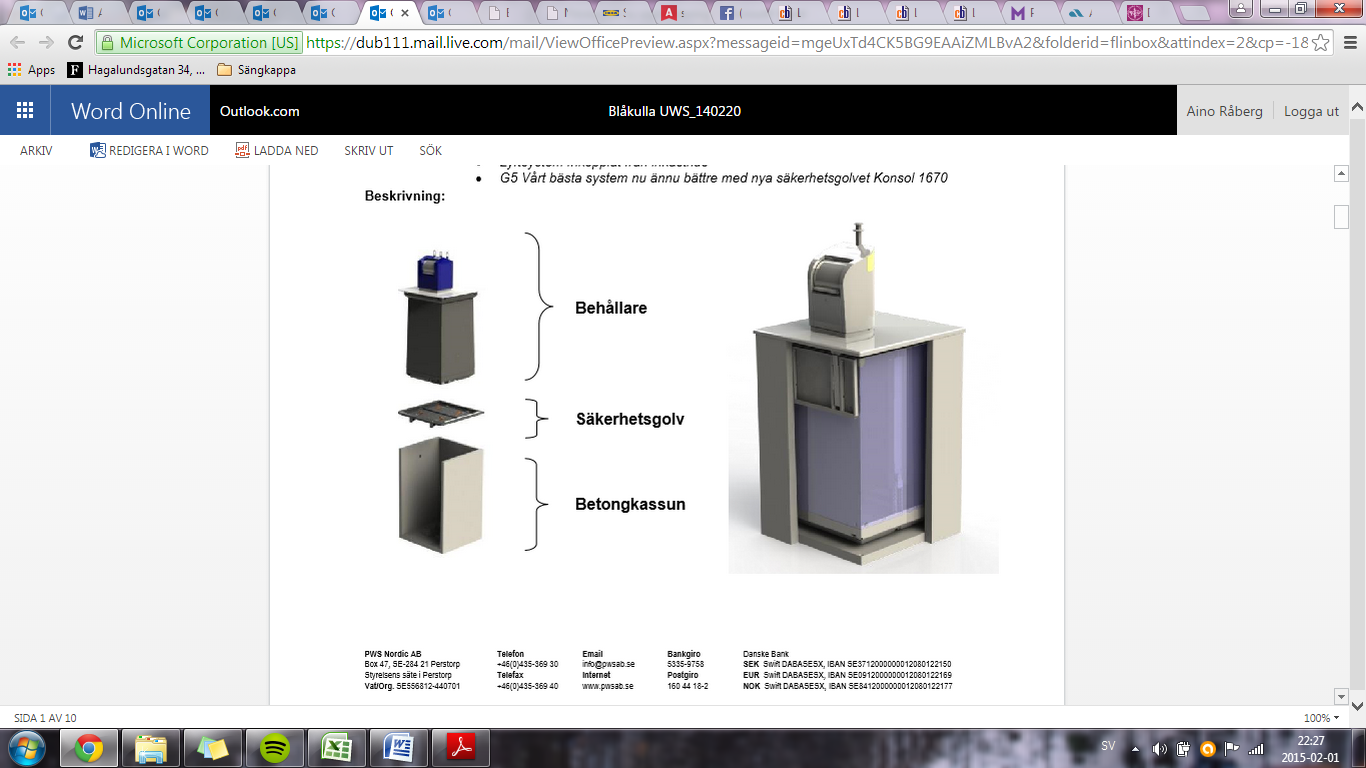Viewport: 1366px width, 768px height.
Task: Click the Blåkulla UWS_140220 document title
Action: tap(675, 111)
